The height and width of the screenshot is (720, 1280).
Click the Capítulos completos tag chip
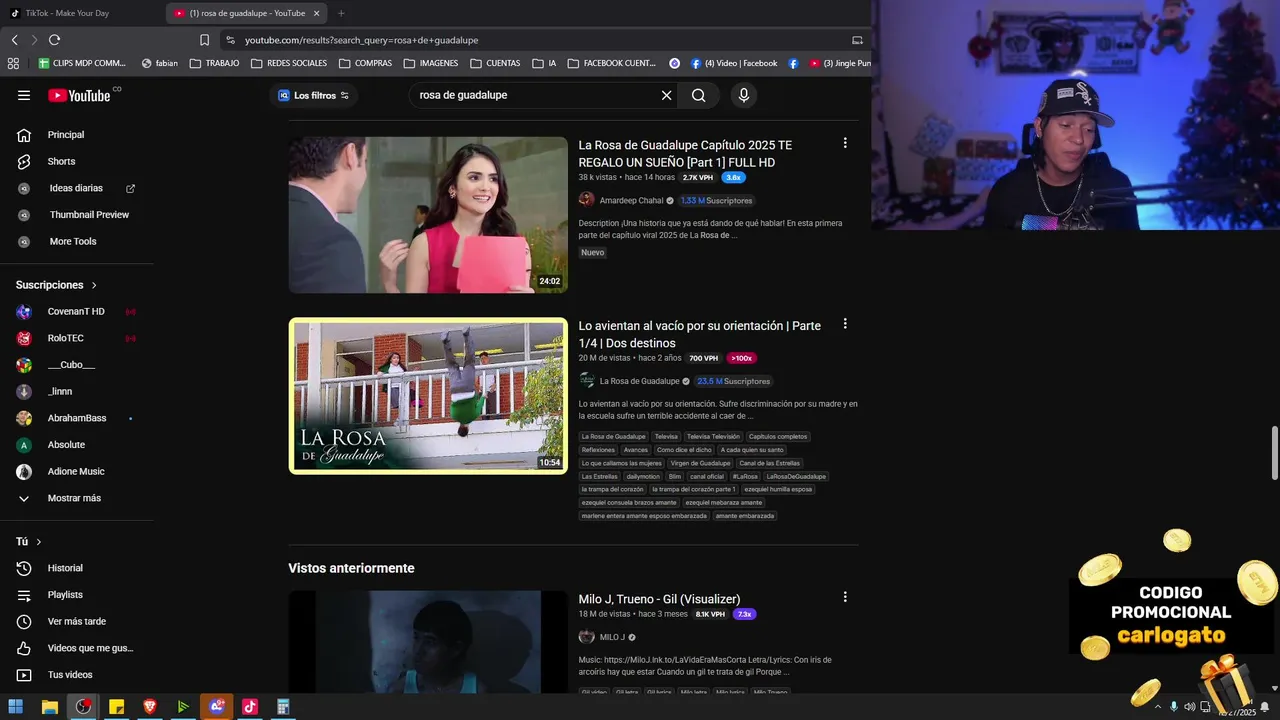[x=777, y=436]
